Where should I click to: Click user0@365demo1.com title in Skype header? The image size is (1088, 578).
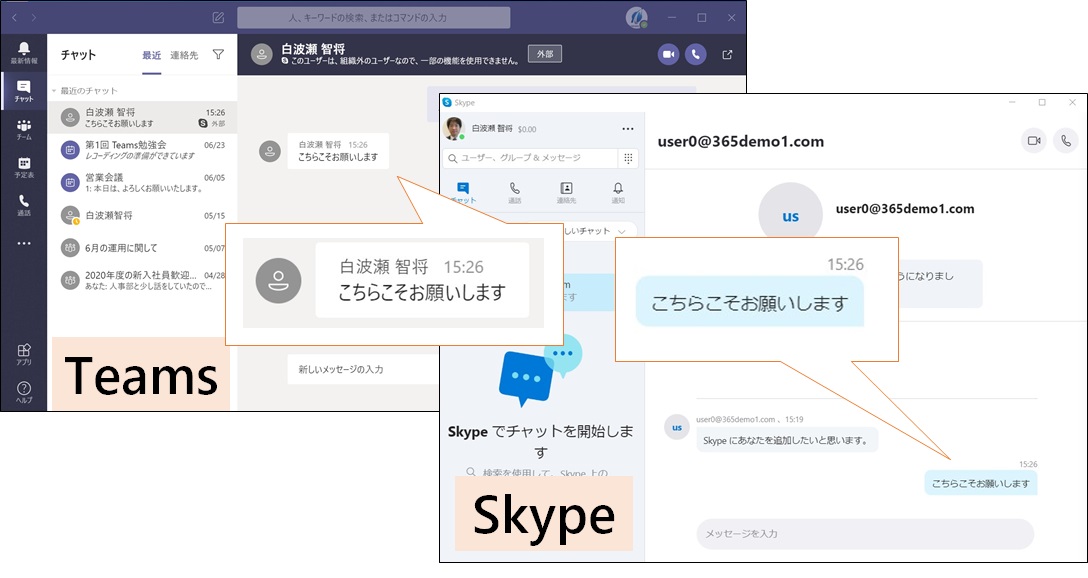740,142
